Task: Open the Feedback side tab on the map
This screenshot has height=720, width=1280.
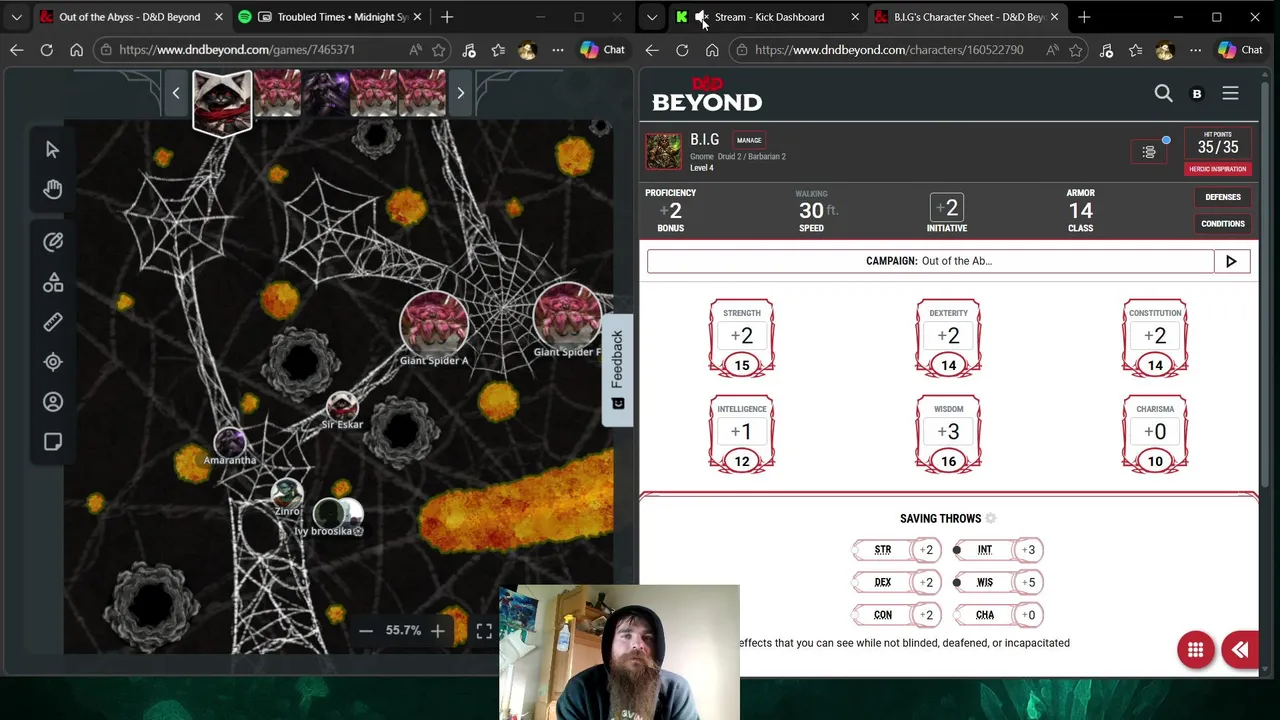Action: tap(618, 369)
